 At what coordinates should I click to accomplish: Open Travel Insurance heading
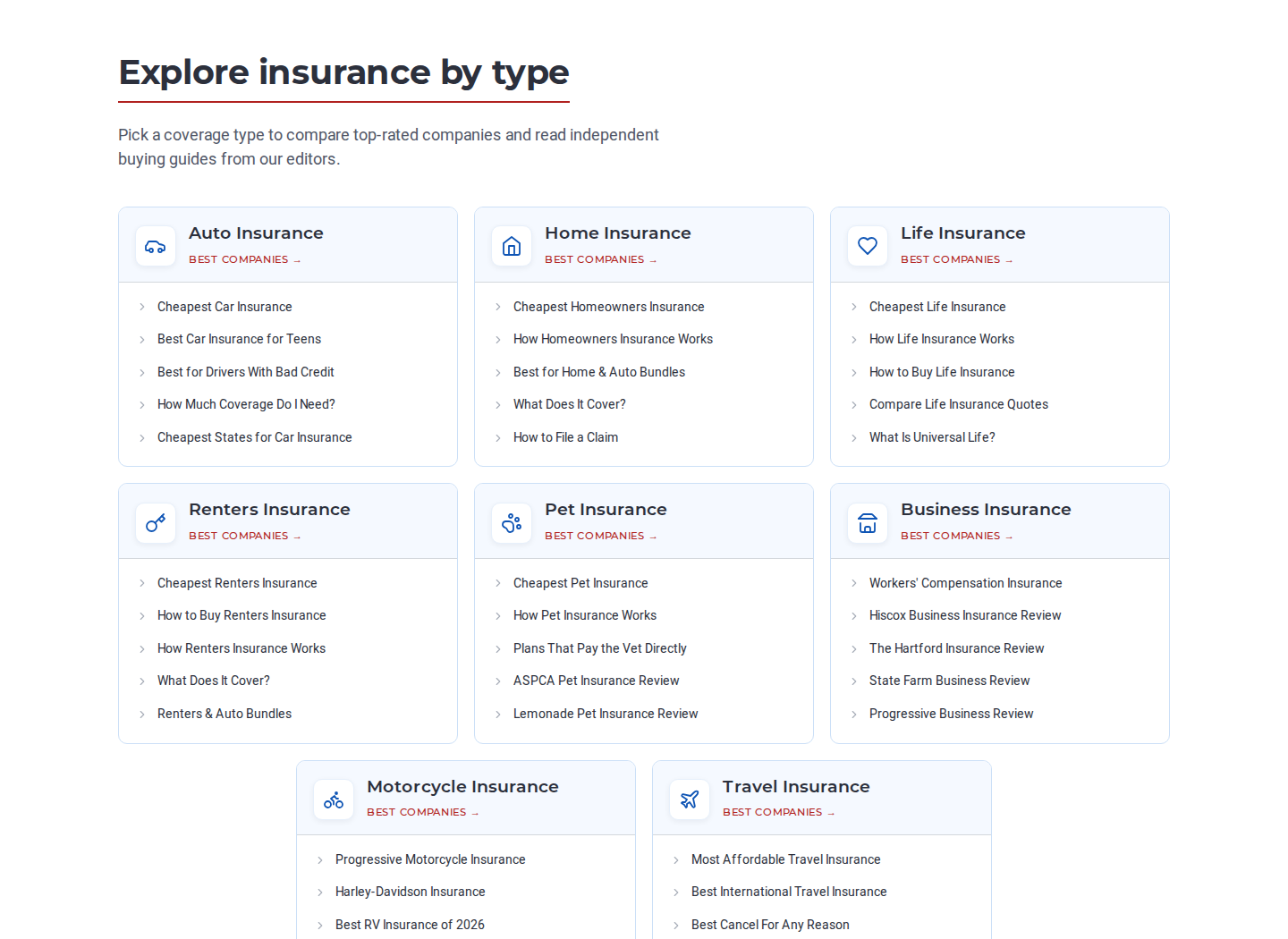coord(796,787)
